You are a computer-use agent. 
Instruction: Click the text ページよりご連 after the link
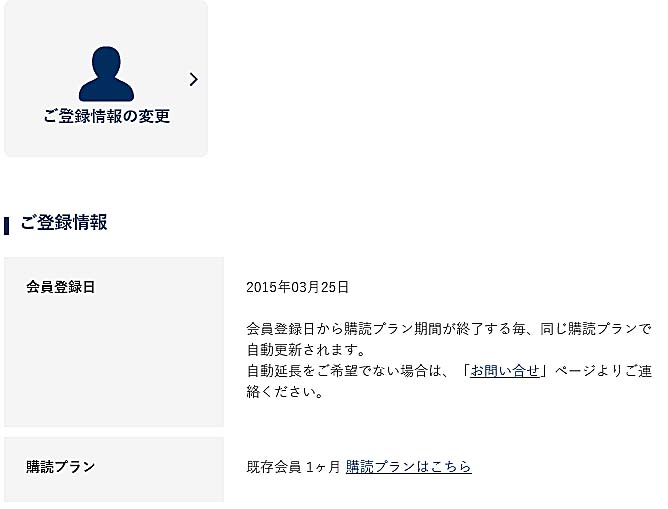(603, 371)
